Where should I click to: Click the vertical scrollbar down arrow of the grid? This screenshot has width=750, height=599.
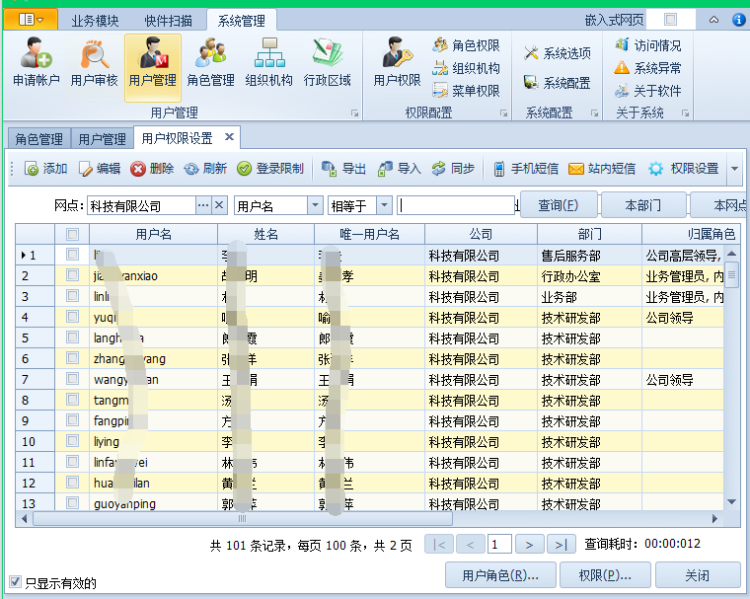coord(732,502)
